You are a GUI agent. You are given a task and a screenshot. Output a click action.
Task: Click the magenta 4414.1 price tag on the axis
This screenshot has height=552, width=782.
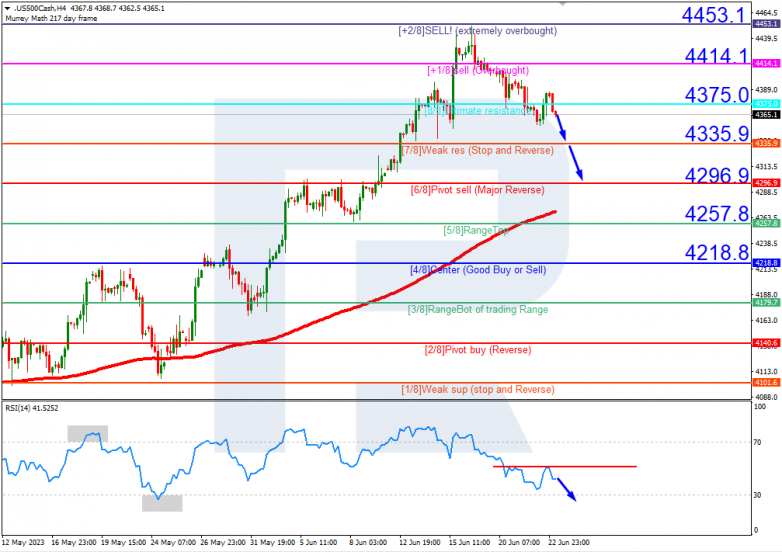click(766, 64)
